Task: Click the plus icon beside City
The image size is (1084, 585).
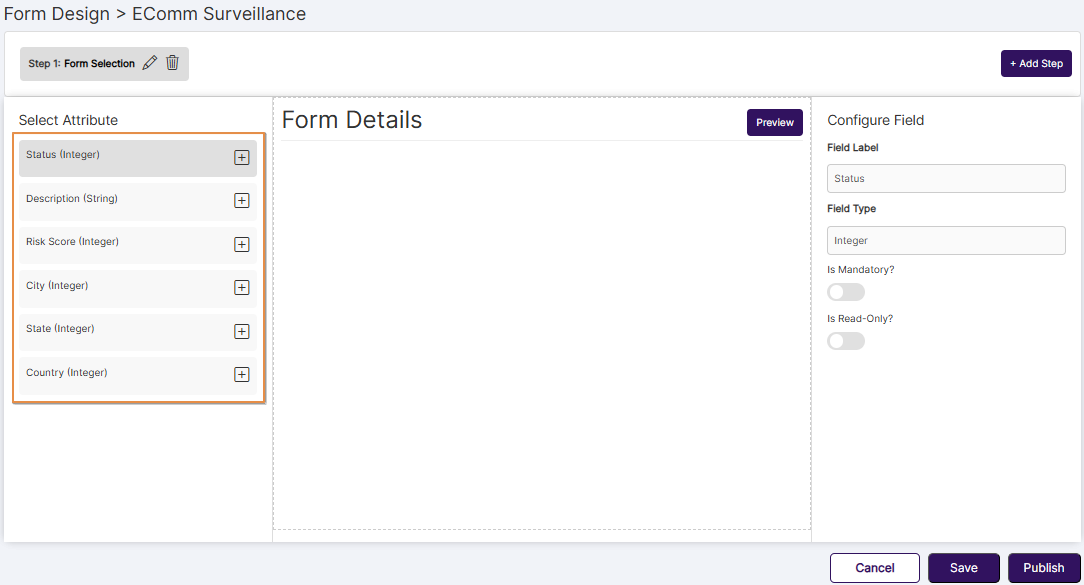Action: pyautogui.click(x=241, y=288)
